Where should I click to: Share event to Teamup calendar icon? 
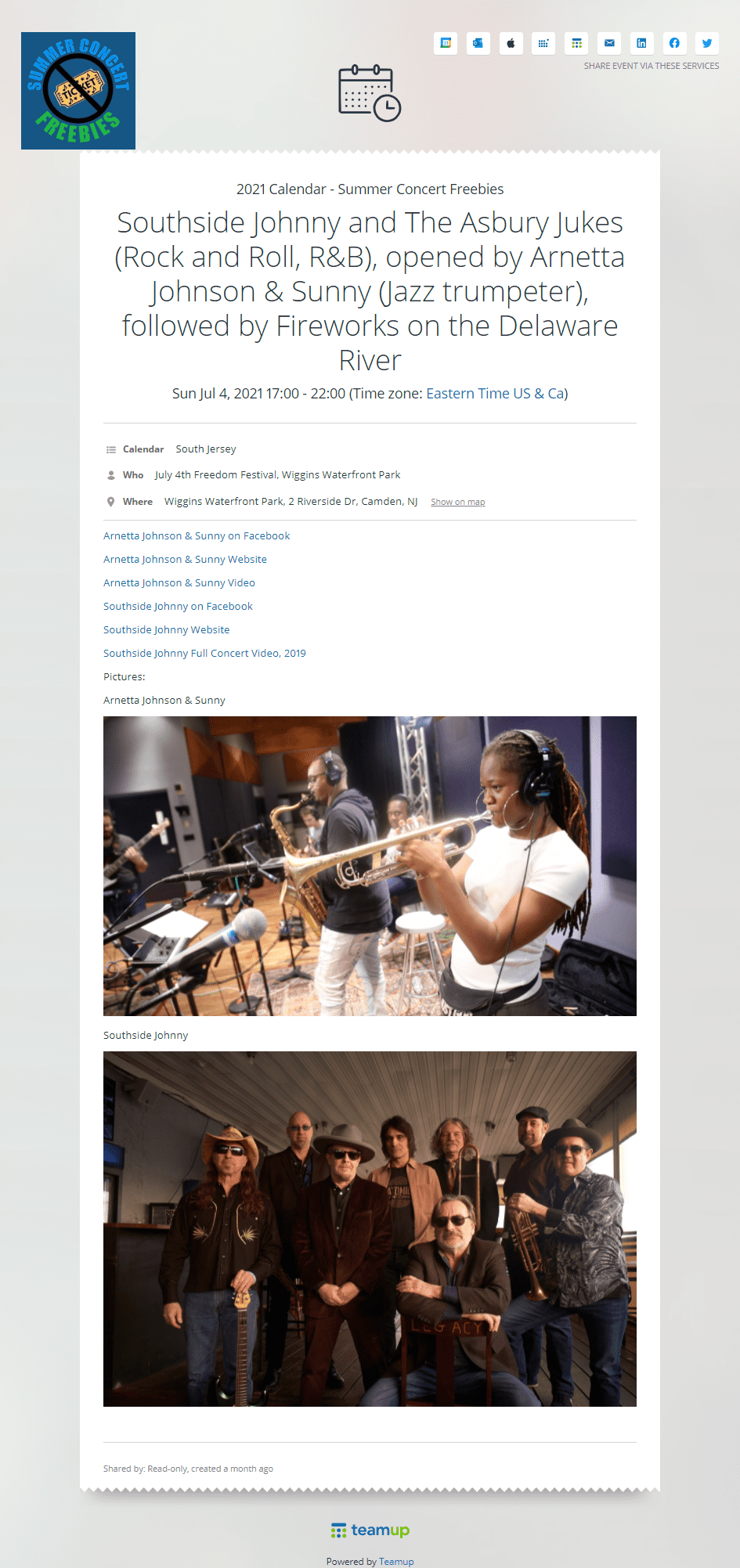[x=576, y=43]
